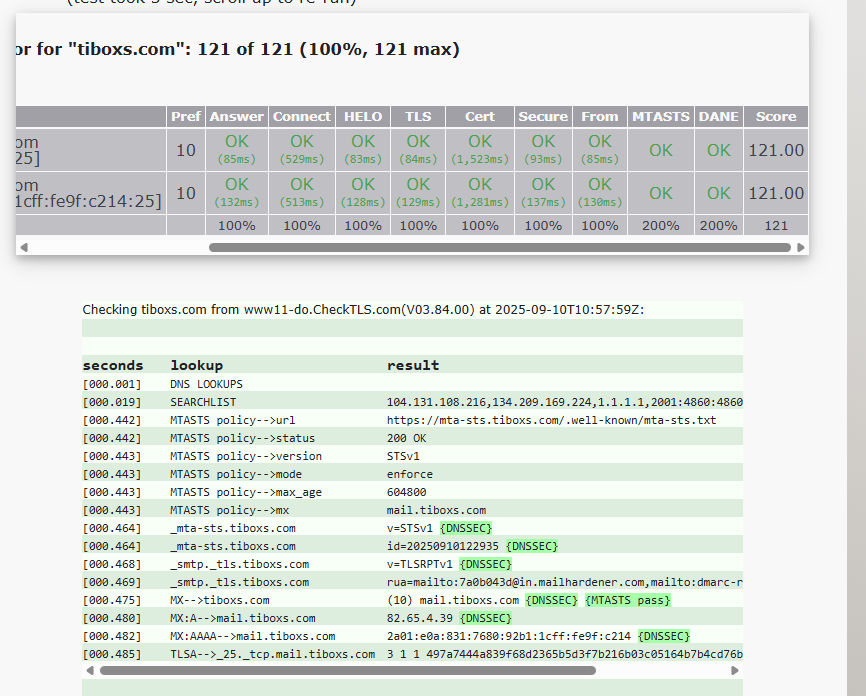Click the left arrow of the lookup log scrollbar

pos(90,671)
